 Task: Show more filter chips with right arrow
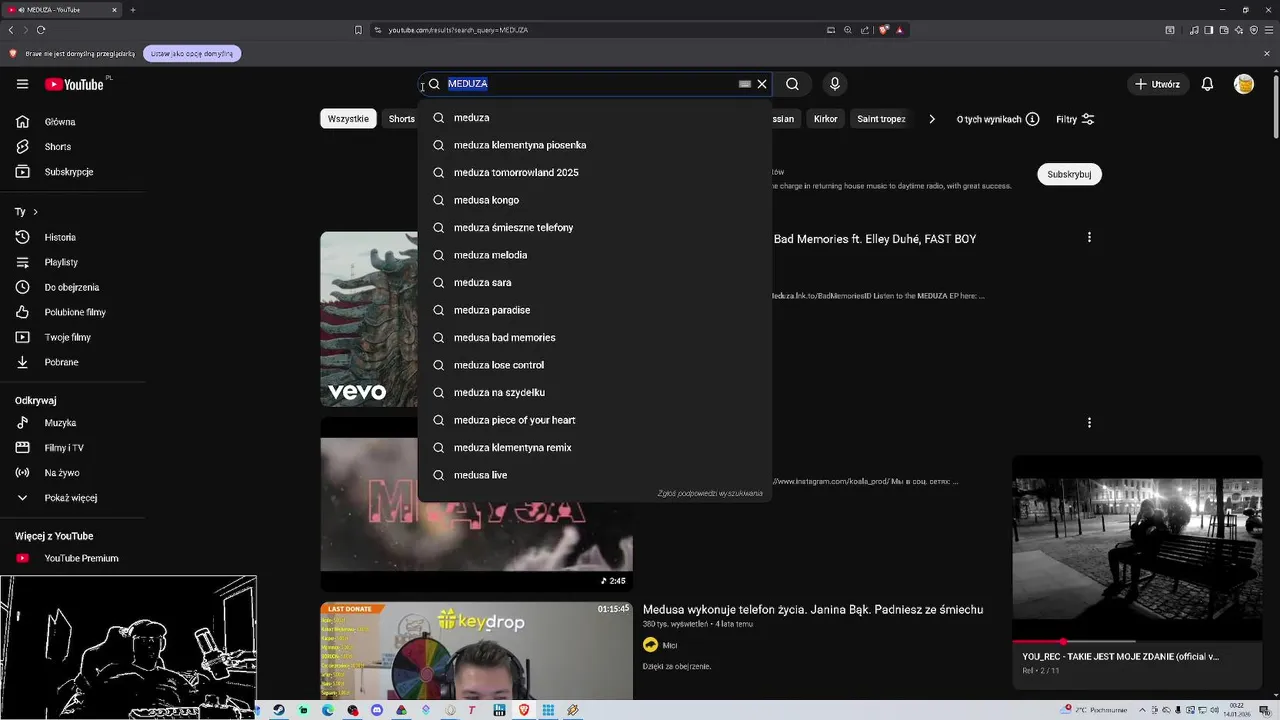point(932,119)
